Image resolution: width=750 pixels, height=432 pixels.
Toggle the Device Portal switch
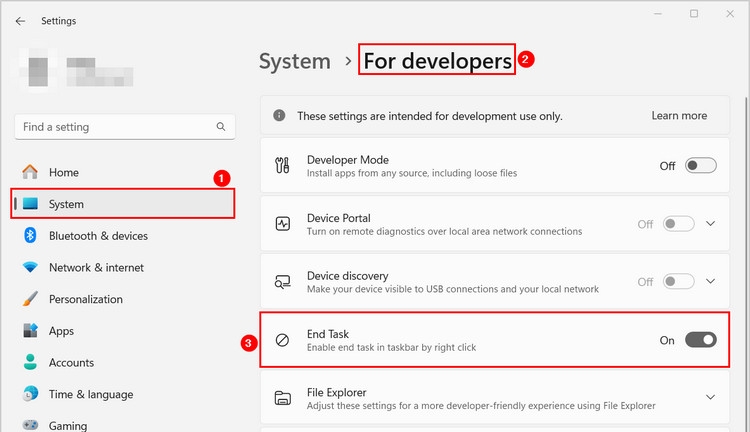pos(678,223)
